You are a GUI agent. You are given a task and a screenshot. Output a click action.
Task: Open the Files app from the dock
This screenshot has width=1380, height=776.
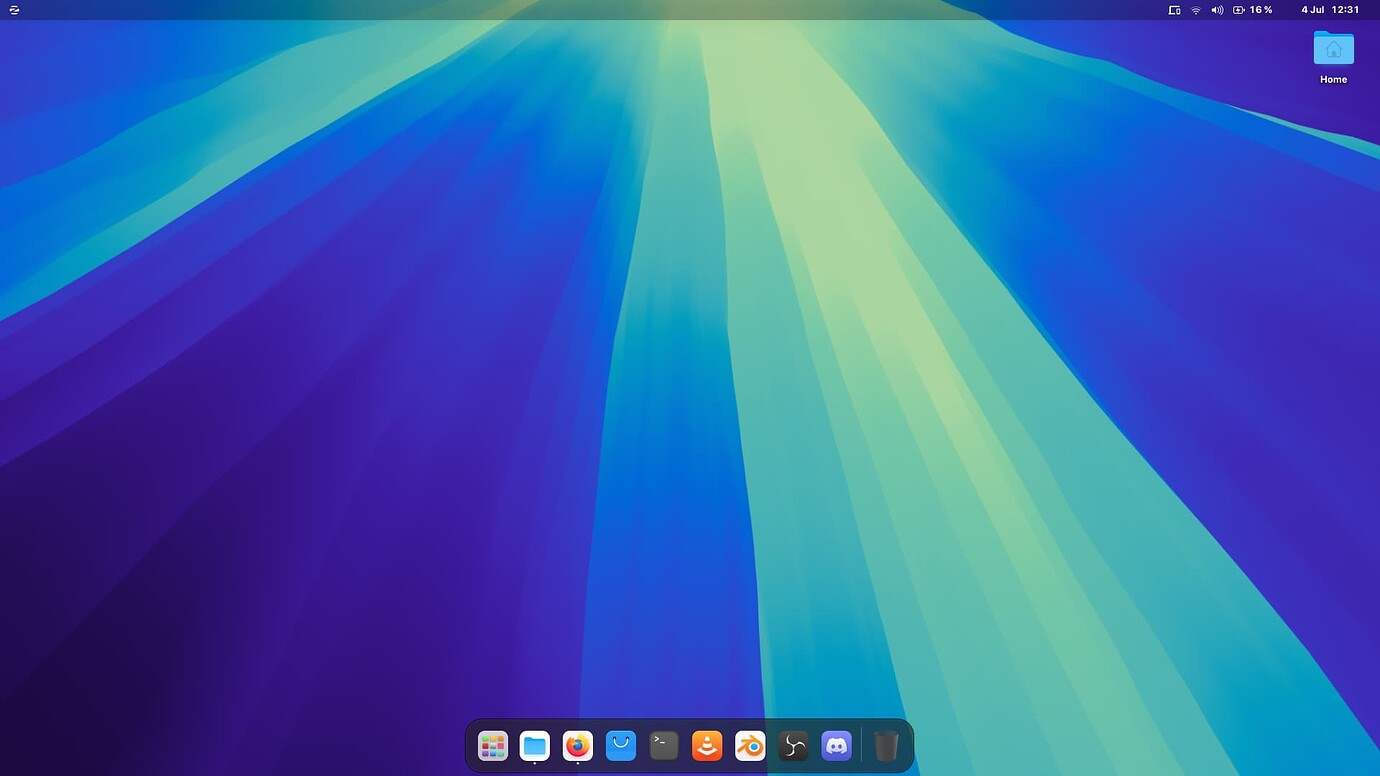pyautogui.click(x=535, y=745)
